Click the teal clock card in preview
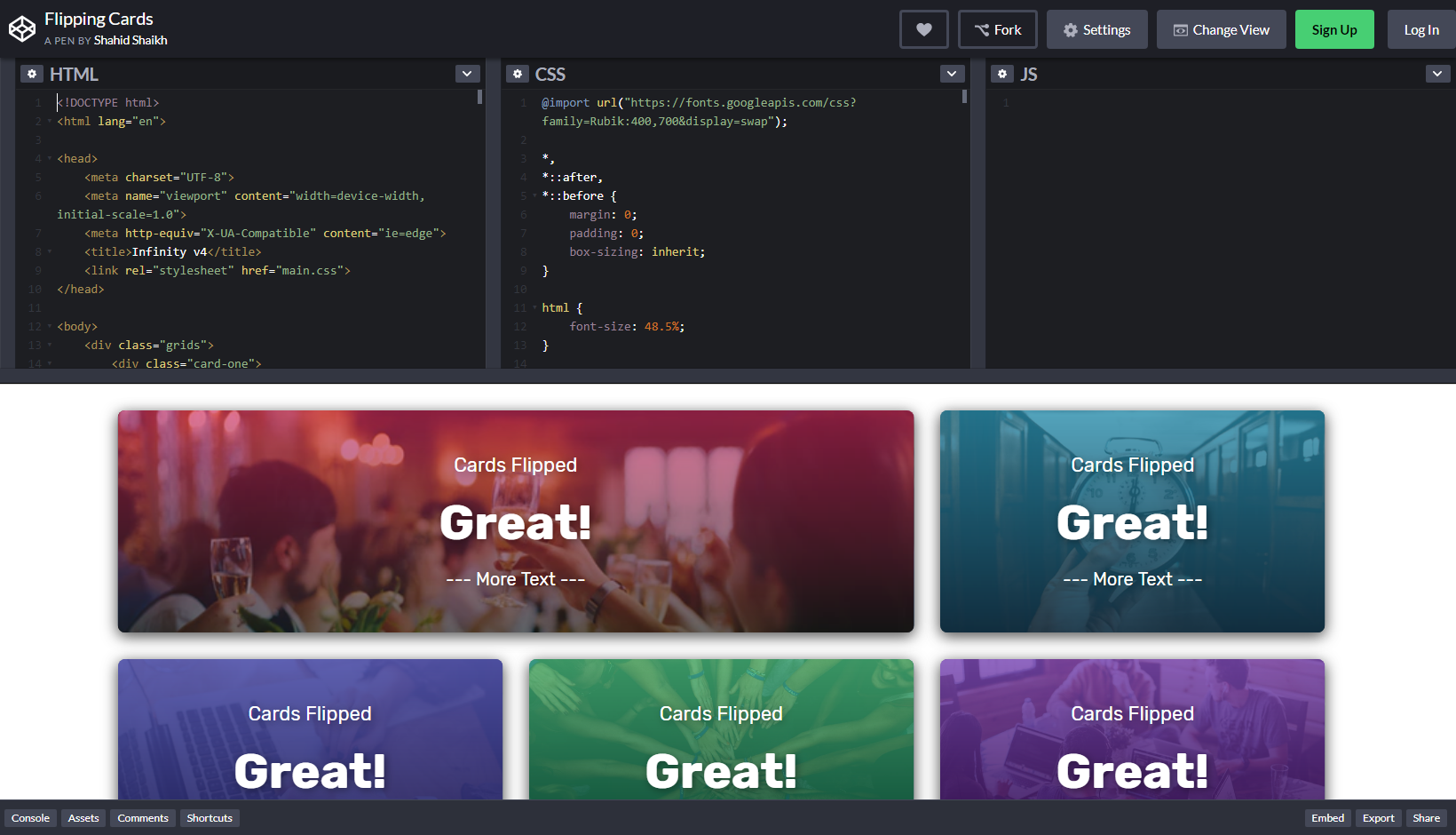 (1132, 521)
